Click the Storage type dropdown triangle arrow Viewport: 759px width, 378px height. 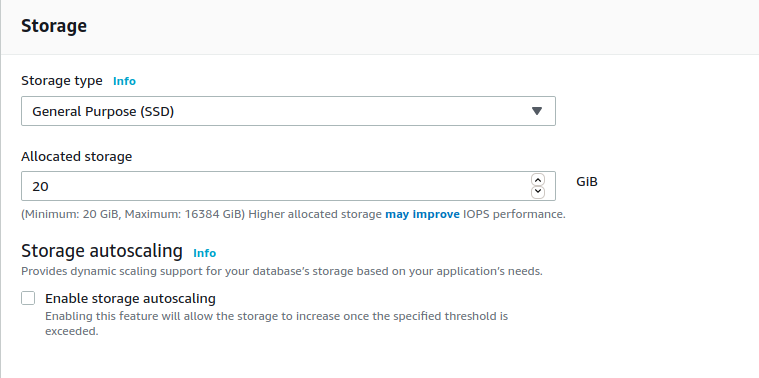click(x=536, y=111)
